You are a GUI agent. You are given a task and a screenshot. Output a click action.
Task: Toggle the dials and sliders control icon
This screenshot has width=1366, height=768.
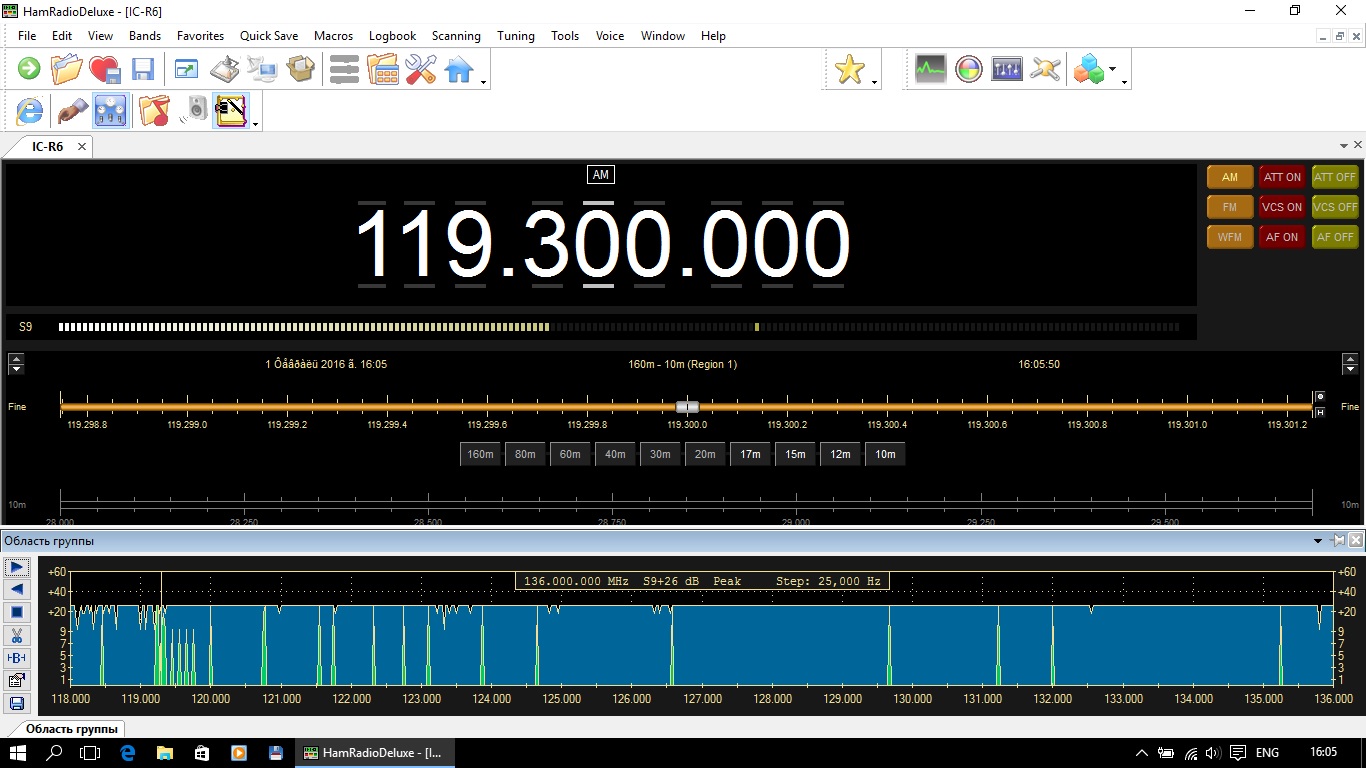pyautogui.click(x=111, y=110)
